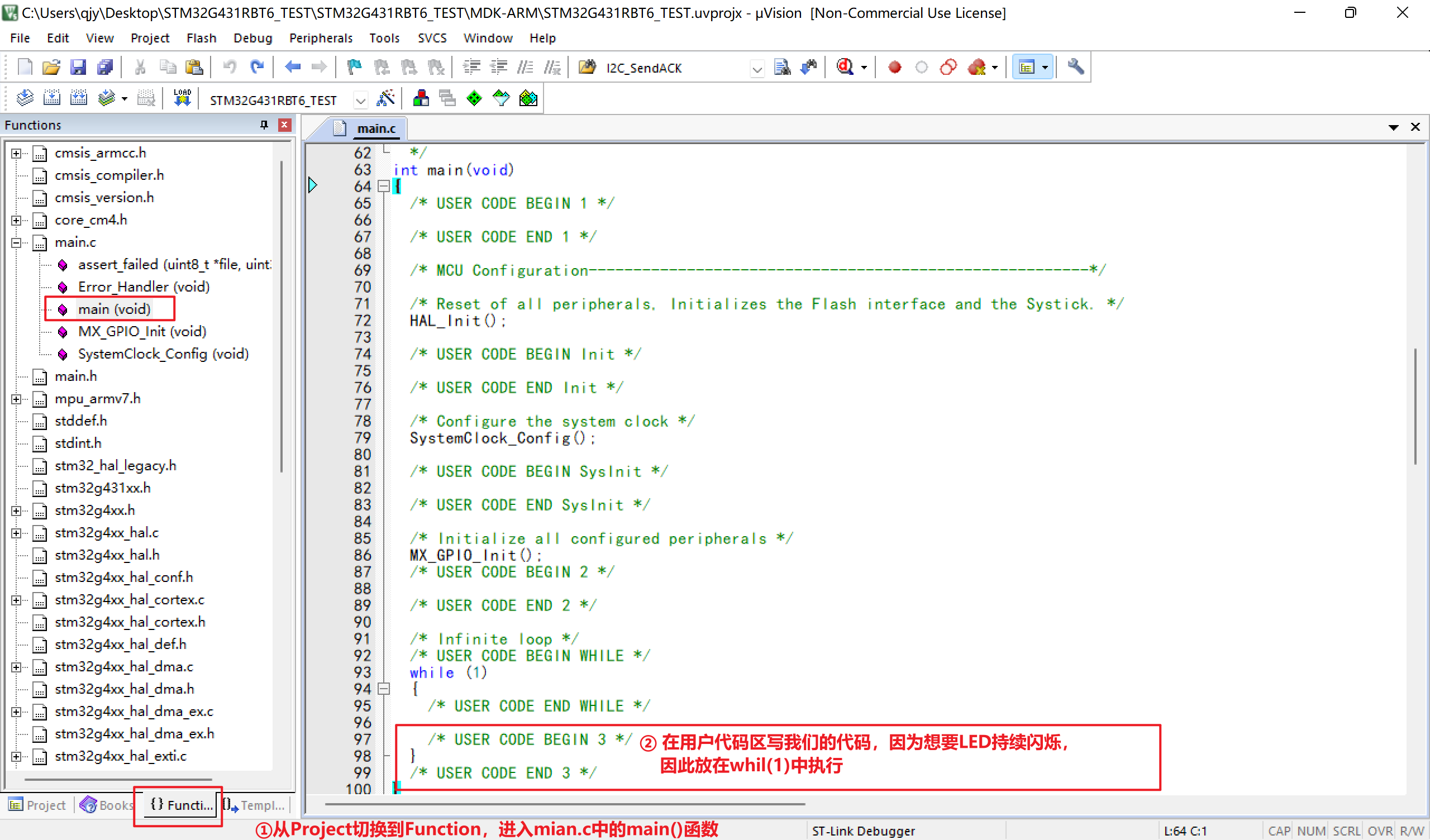1430x840 pixels.
Task: Click the indent selection icon
Action: 471,67
